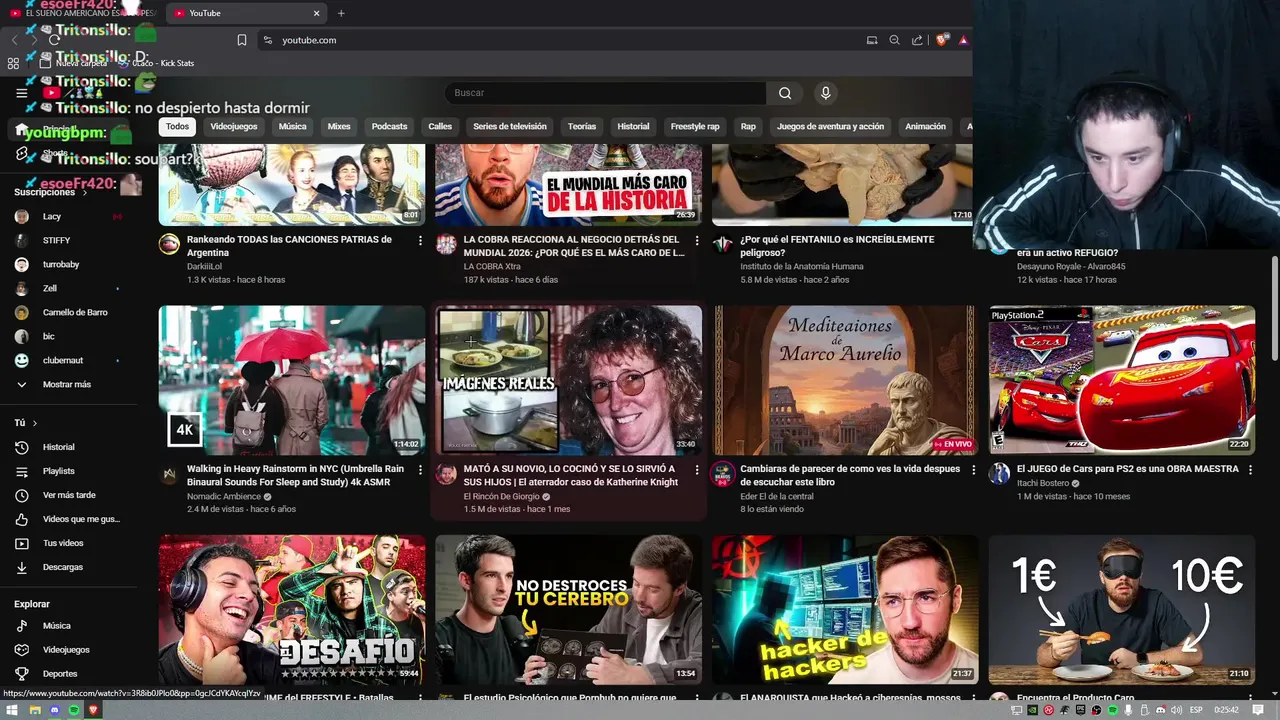Image resolution: width=1280 pixels, height=720 pixels.
Task: Play the NO DESTROCES TU CEREBRO thumbnail
Action: tap(568, 609)
